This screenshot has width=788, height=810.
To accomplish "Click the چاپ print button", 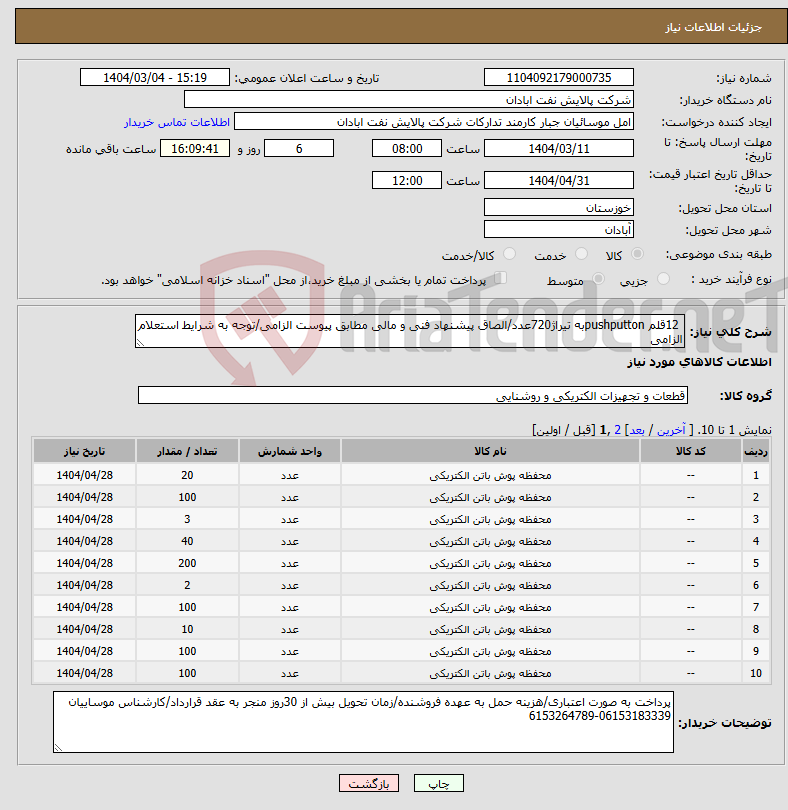I will [439, 783].
